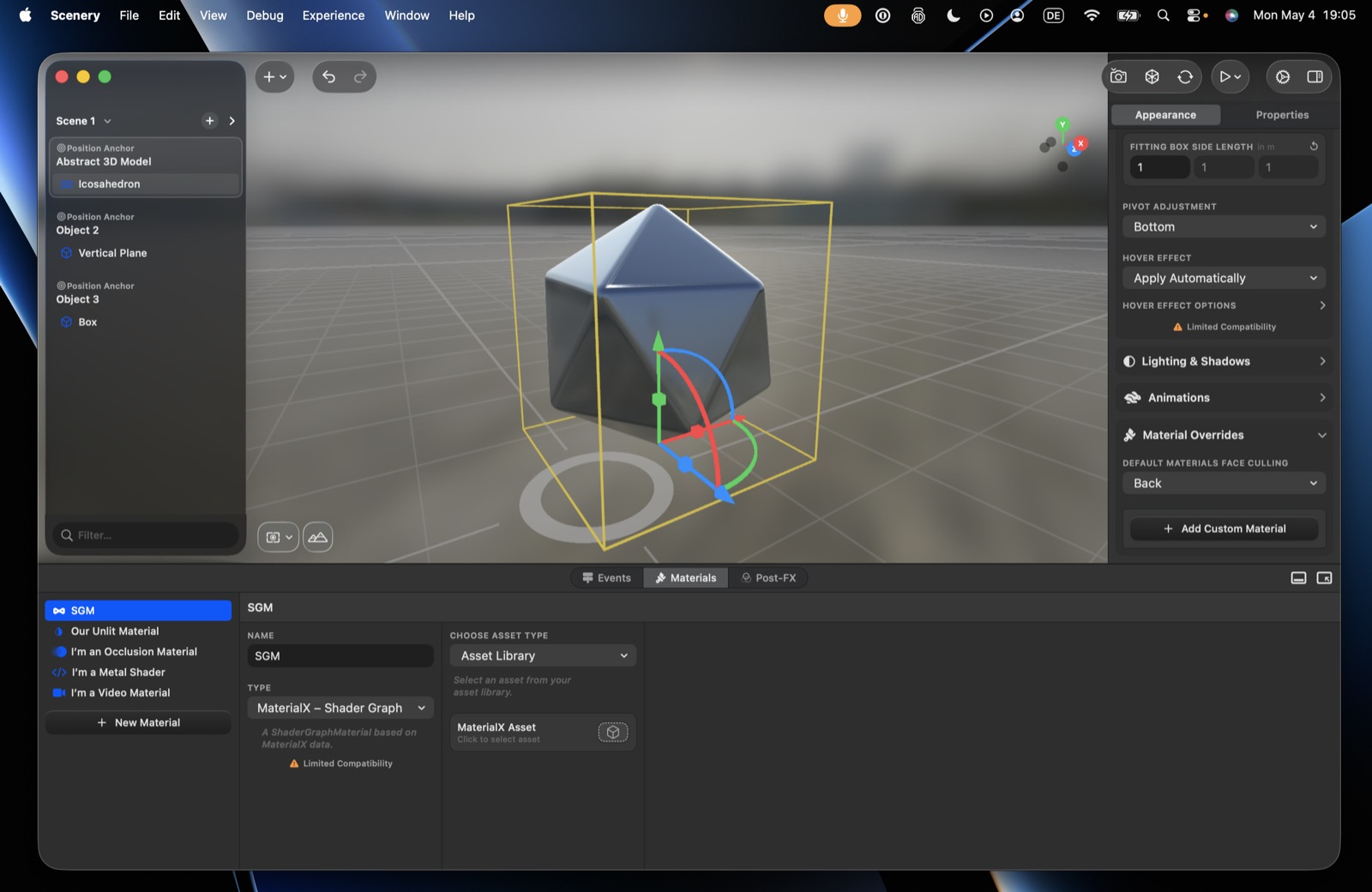Click the refresh/sync circular arrows icon
The width and height of the screenshot is (1372, 892).
coord(1185,77)
